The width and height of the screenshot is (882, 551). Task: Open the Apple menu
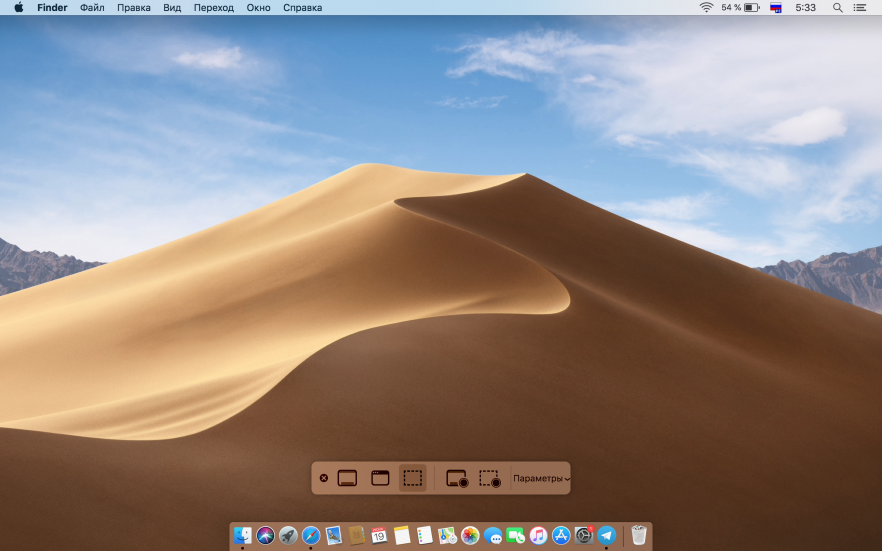19,7
